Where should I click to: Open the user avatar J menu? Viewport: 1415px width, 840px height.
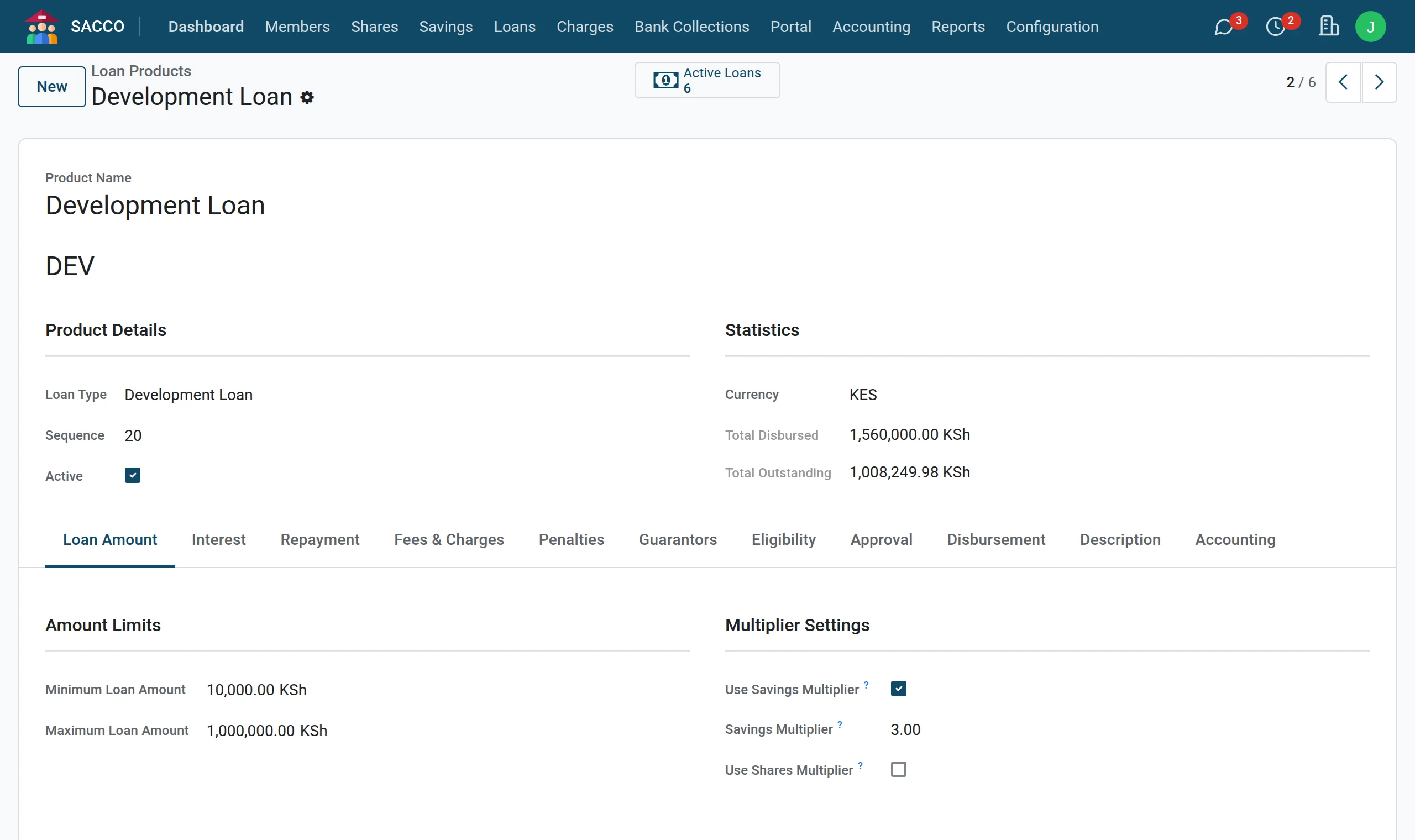click(1370, 27)
